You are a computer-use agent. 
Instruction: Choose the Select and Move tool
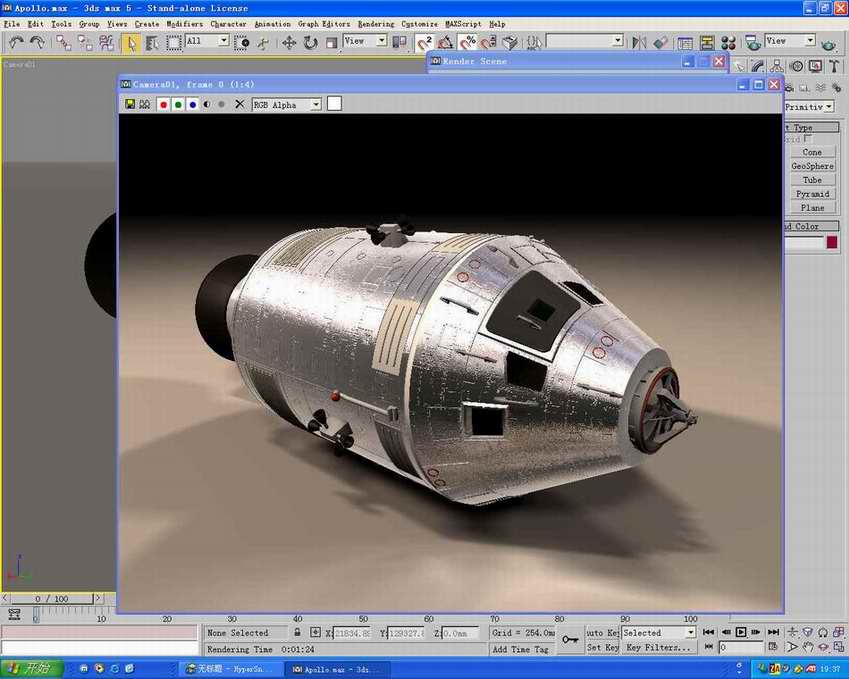coord(289,42)
